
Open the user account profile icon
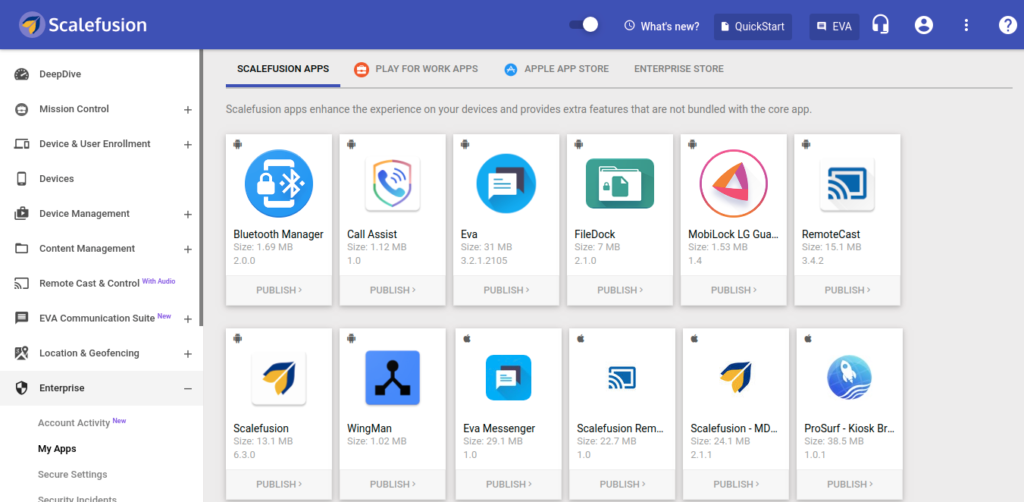point(923,25)
